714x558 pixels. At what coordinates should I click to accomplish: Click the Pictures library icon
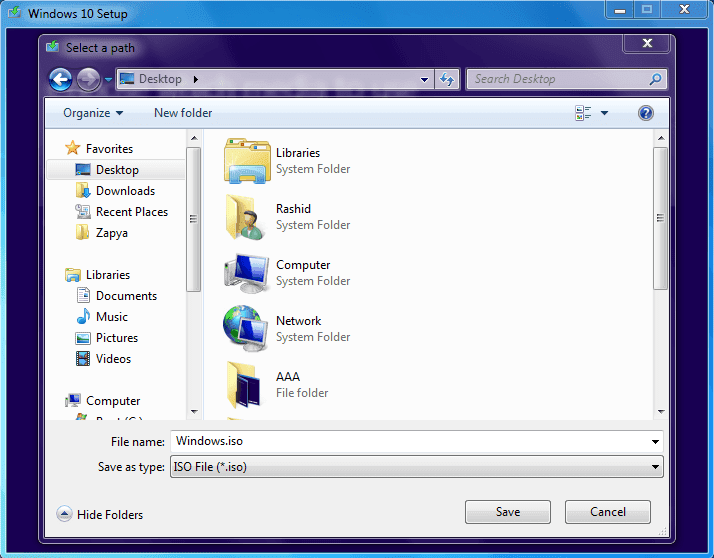(x=83, y=338)
